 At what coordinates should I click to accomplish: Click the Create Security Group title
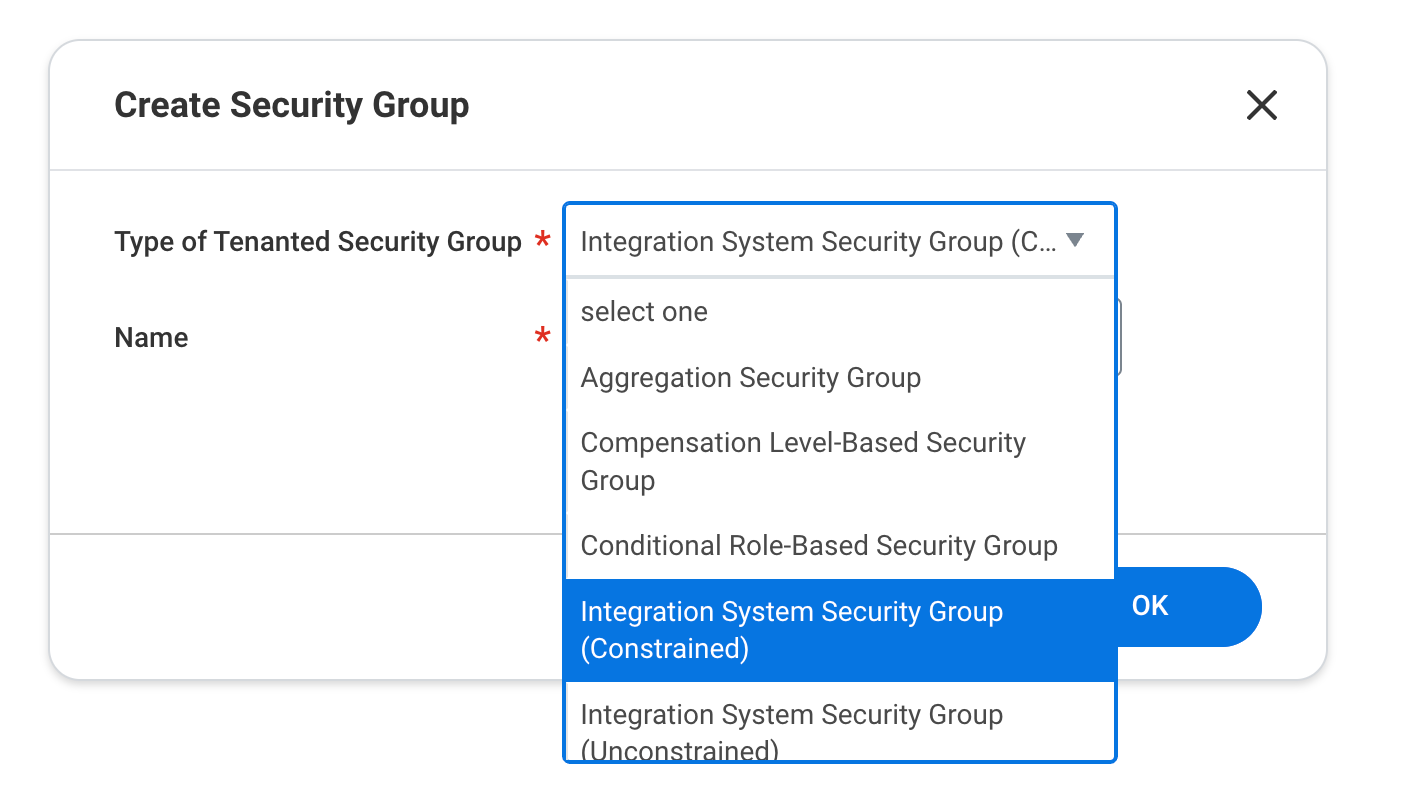pos(291,105)
